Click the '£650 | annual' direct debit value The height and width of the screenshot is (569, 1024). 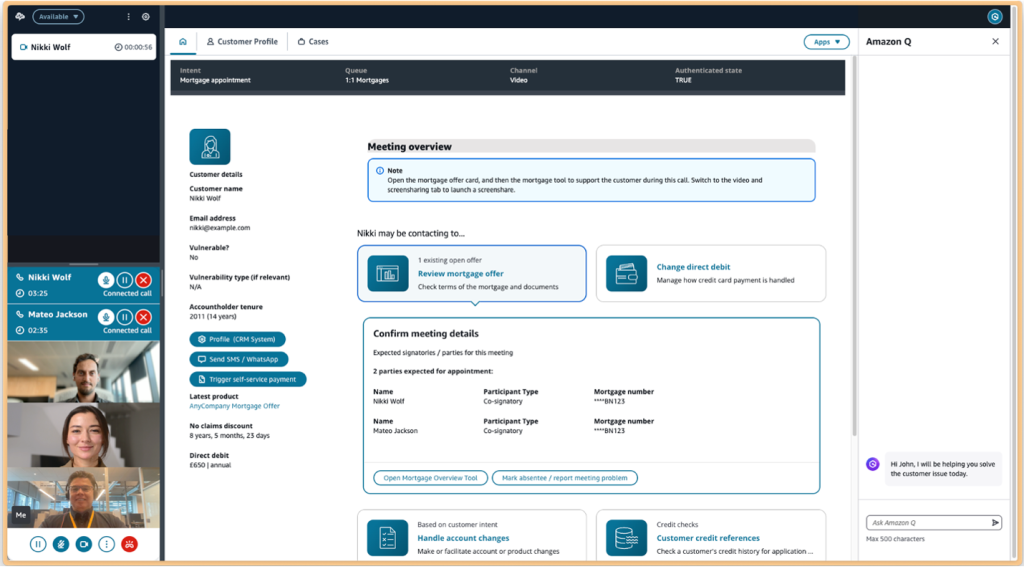[x=210, y=465]
